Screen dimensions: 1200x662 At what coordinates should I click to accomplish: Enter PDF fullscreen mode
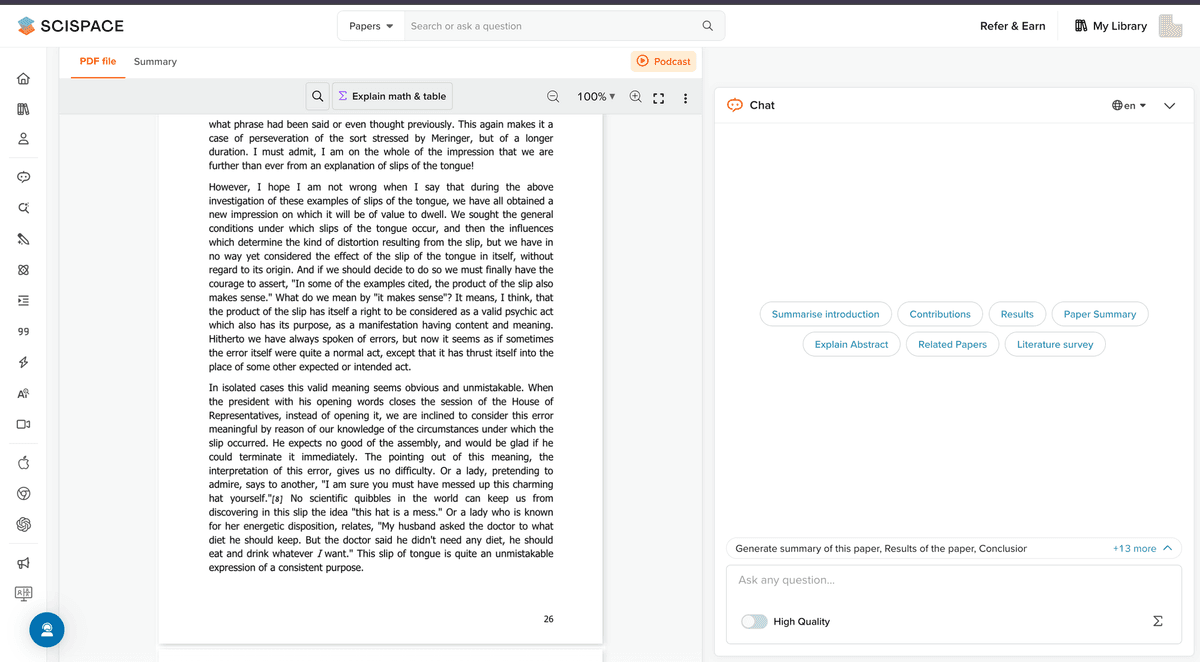click(x=659, y=98)
